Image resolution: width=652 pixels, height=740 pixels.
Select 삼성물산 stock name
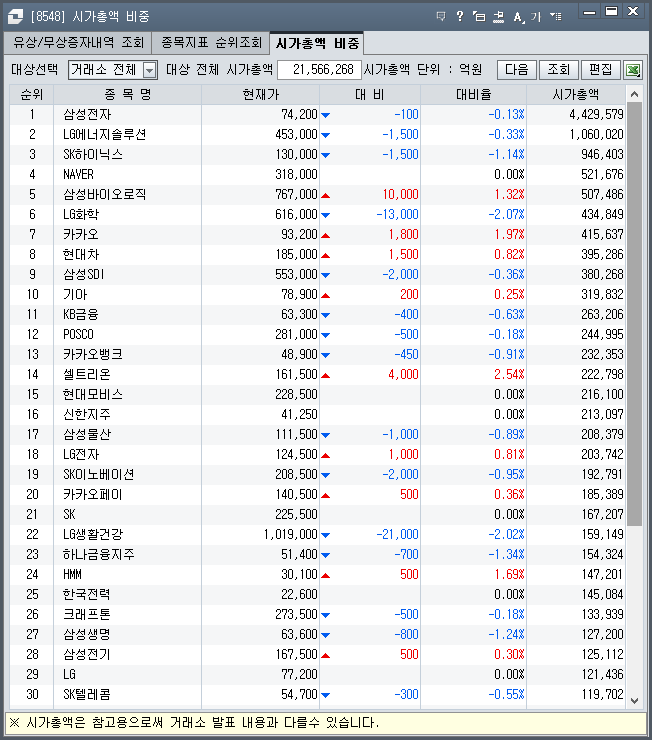pyautogui.click(x=87, y=434)
